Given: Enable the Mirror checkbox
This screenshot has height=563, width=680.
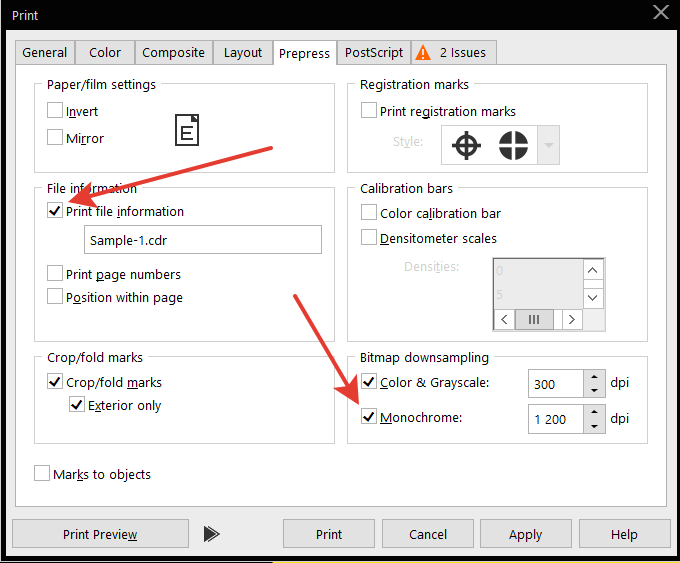Looking at the screenshot, I should [x=55, y=137].
